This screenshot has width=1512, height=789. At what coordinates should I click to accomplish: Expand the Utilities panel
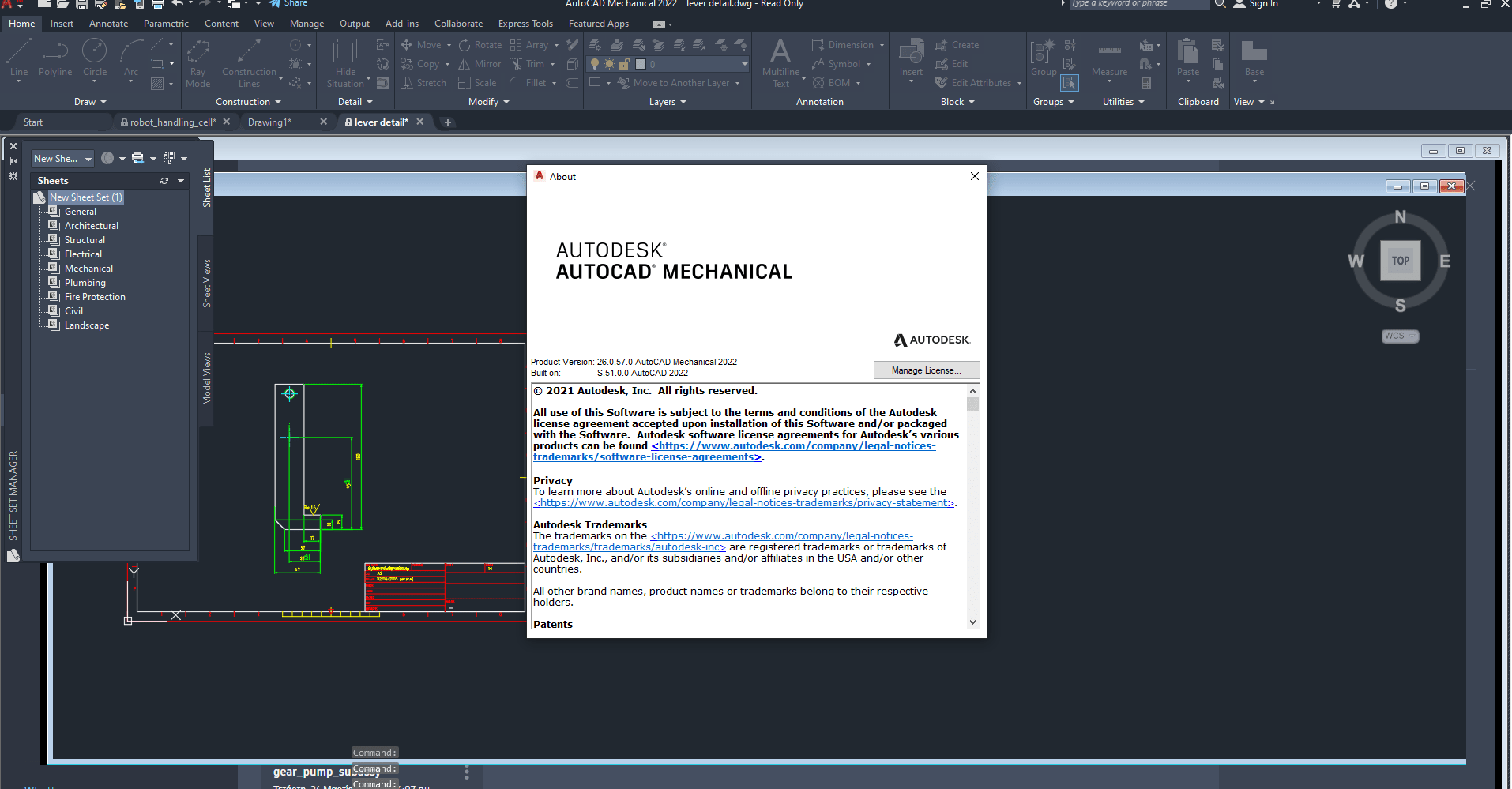pos(1123,102)
